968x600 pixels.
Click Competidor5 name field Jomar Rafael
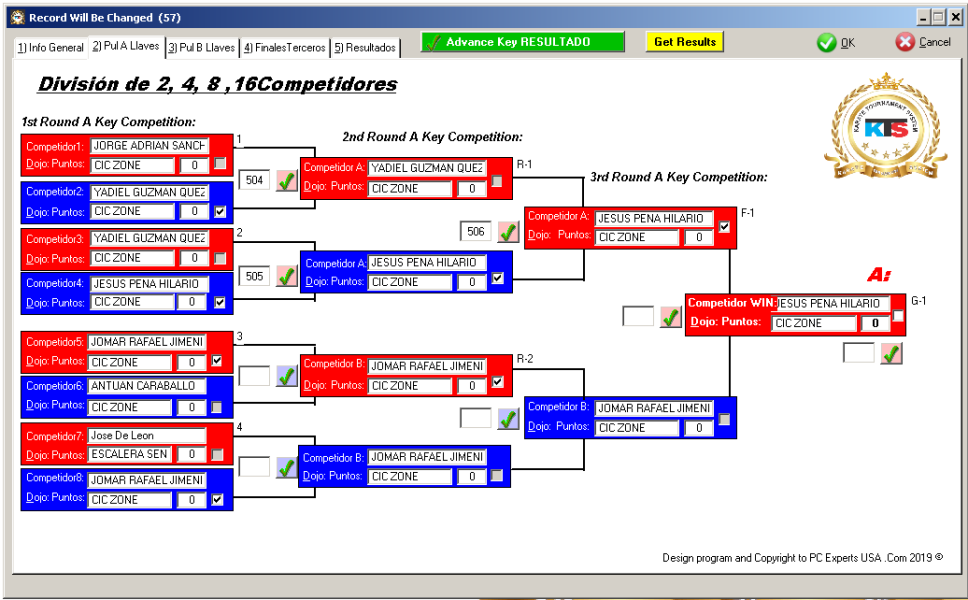147,342
